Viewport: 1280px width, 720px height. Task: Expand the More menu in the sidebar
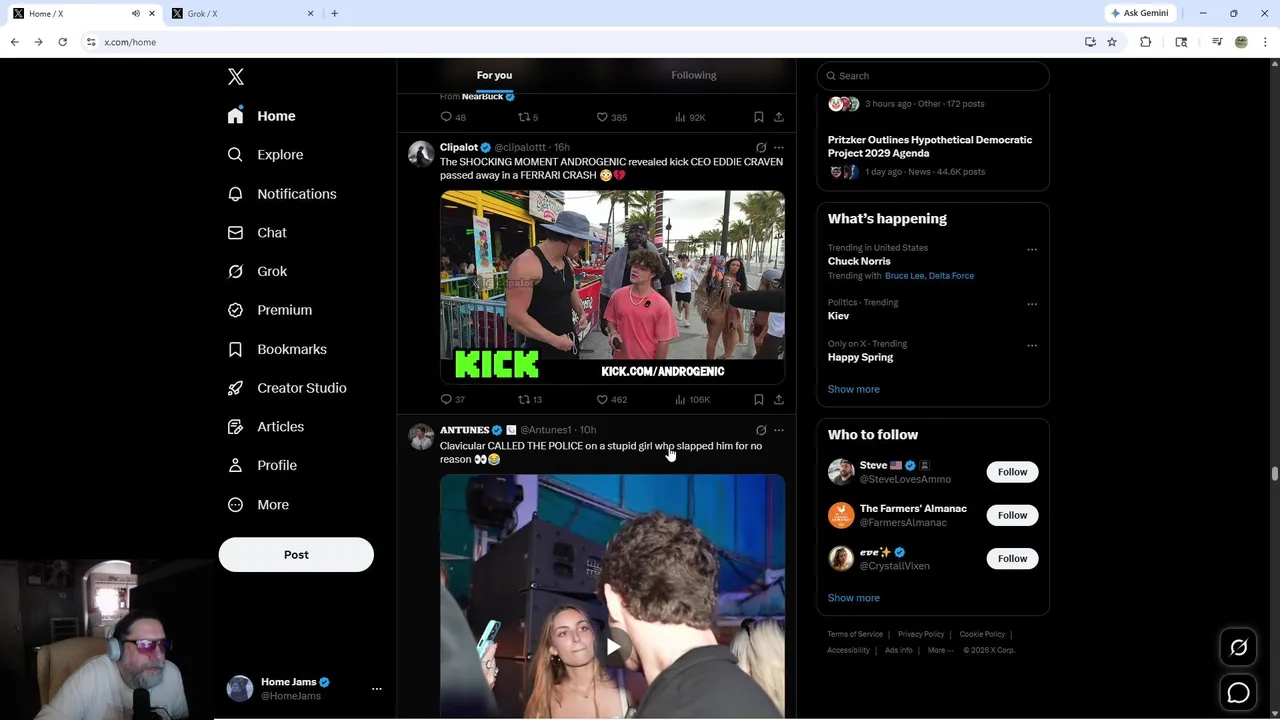[x=258, y=505]
